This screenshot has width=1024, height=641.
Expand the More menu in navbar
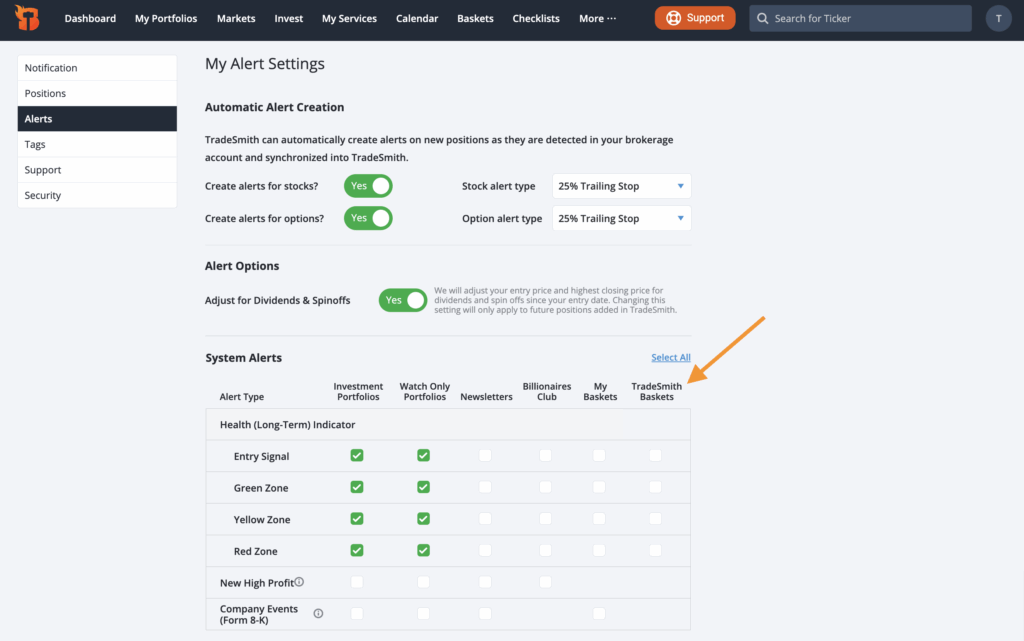pyautogui.click(x=597, y=18)
